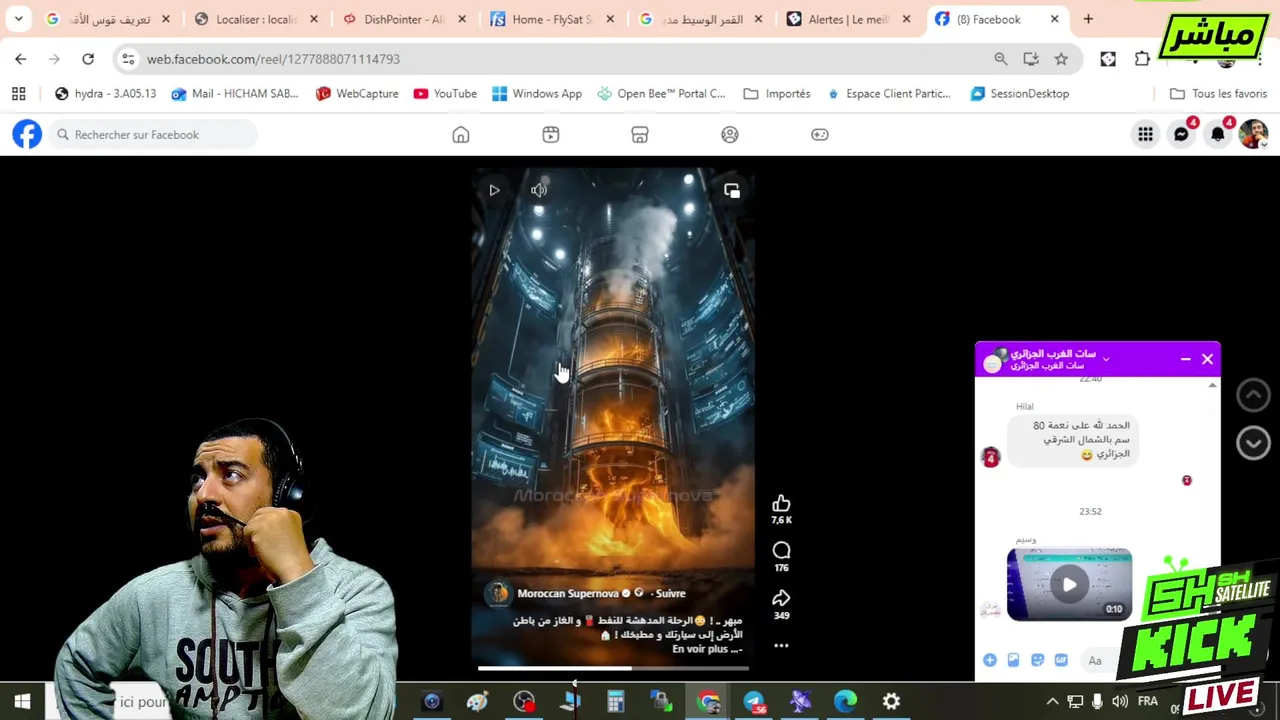Play the Facebook reel
1280x720 pixels.
click(494, 190)
